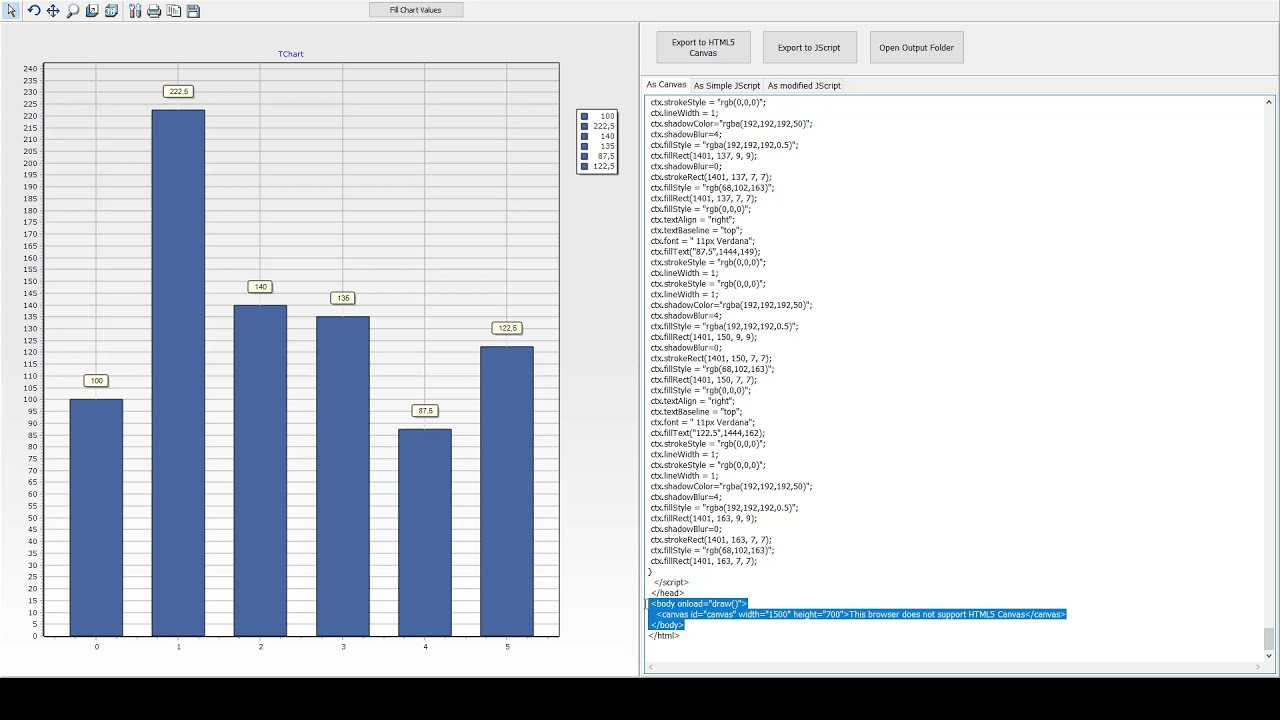1280x720 pixels.
Task: Activate the Move chart tool
Action: tap(53, 11)
